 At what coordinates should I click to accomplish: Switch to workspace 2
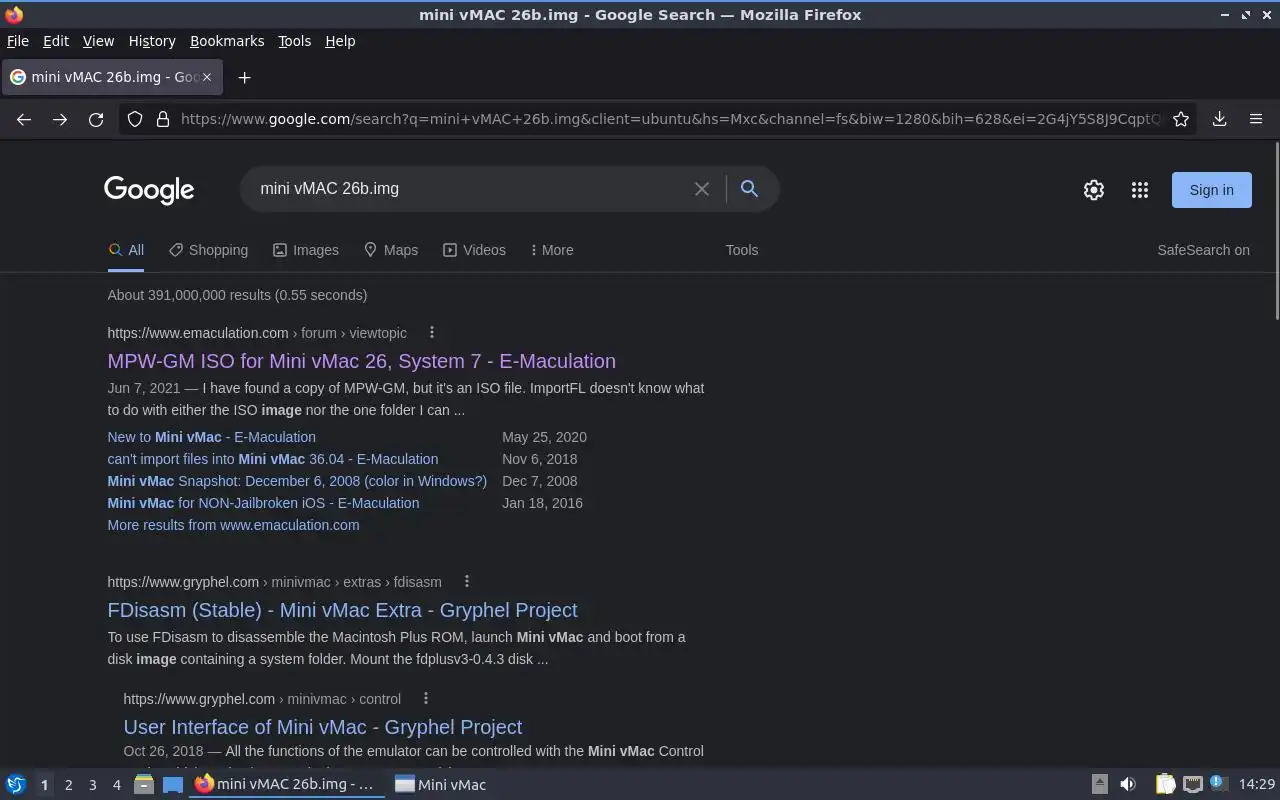pos(68,785)
